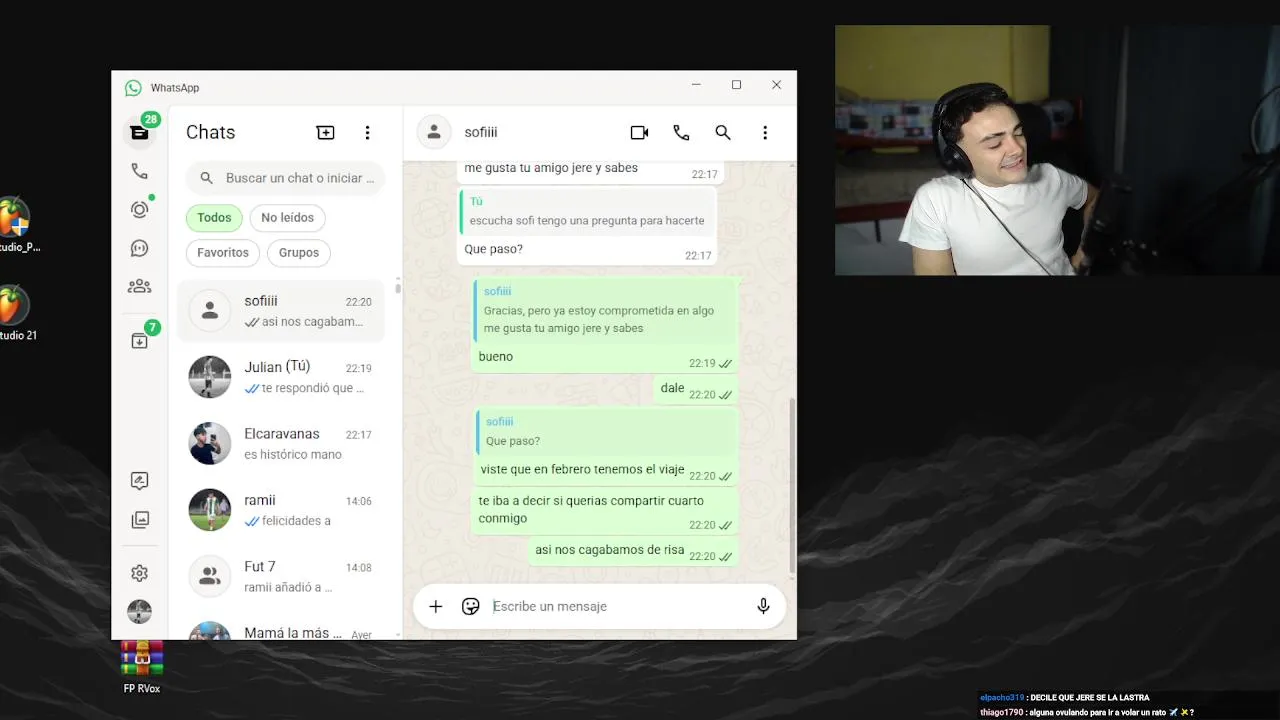Open the Status updates icon
The image size is (1280, 720).
pyautogui.click(x=139, y=209)
